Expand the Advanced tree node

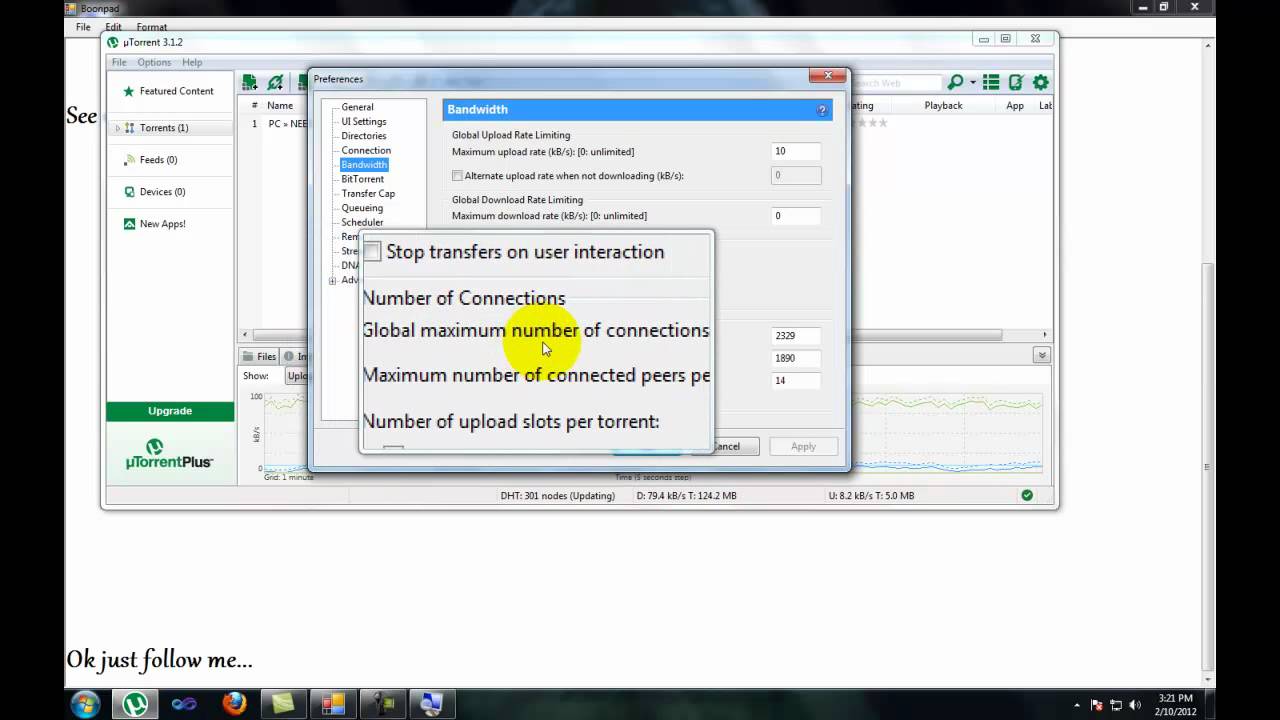(332, 280)
